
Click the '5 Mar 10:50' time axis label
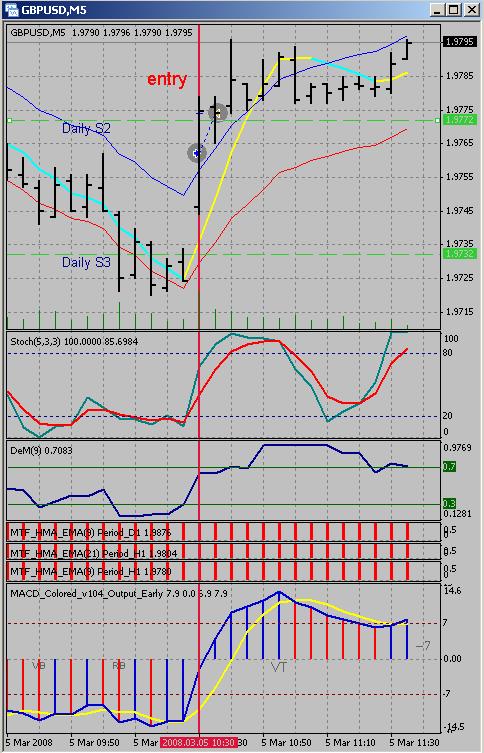(286, 742)
